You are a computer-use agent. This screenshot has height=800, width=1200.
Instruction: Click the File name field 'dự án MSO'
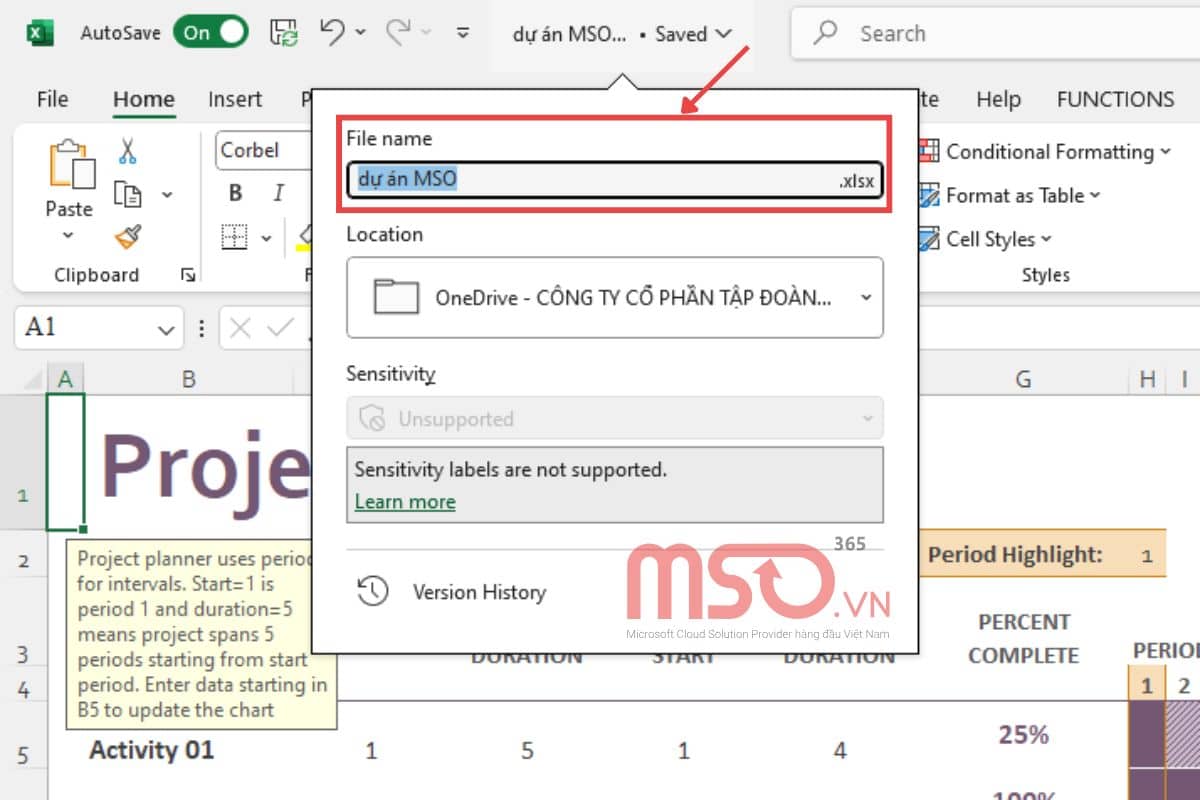615,180
